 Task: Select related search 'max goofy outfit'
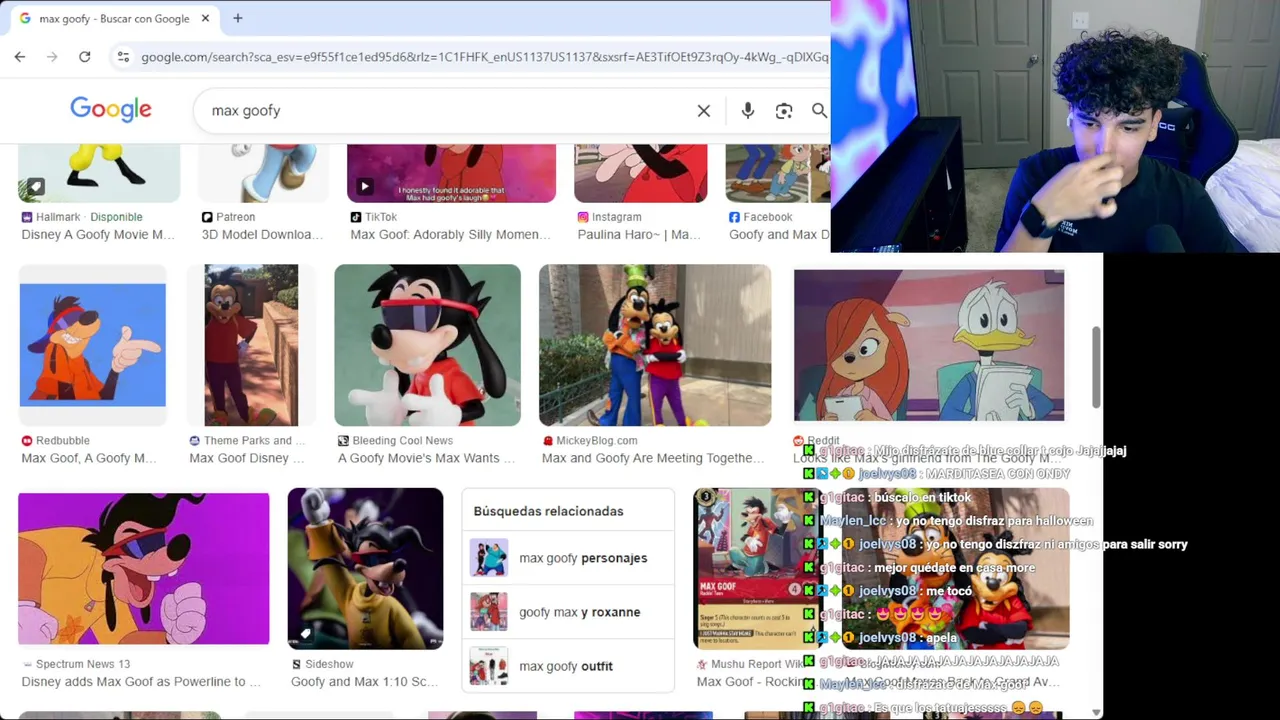(x=568, y=666)
